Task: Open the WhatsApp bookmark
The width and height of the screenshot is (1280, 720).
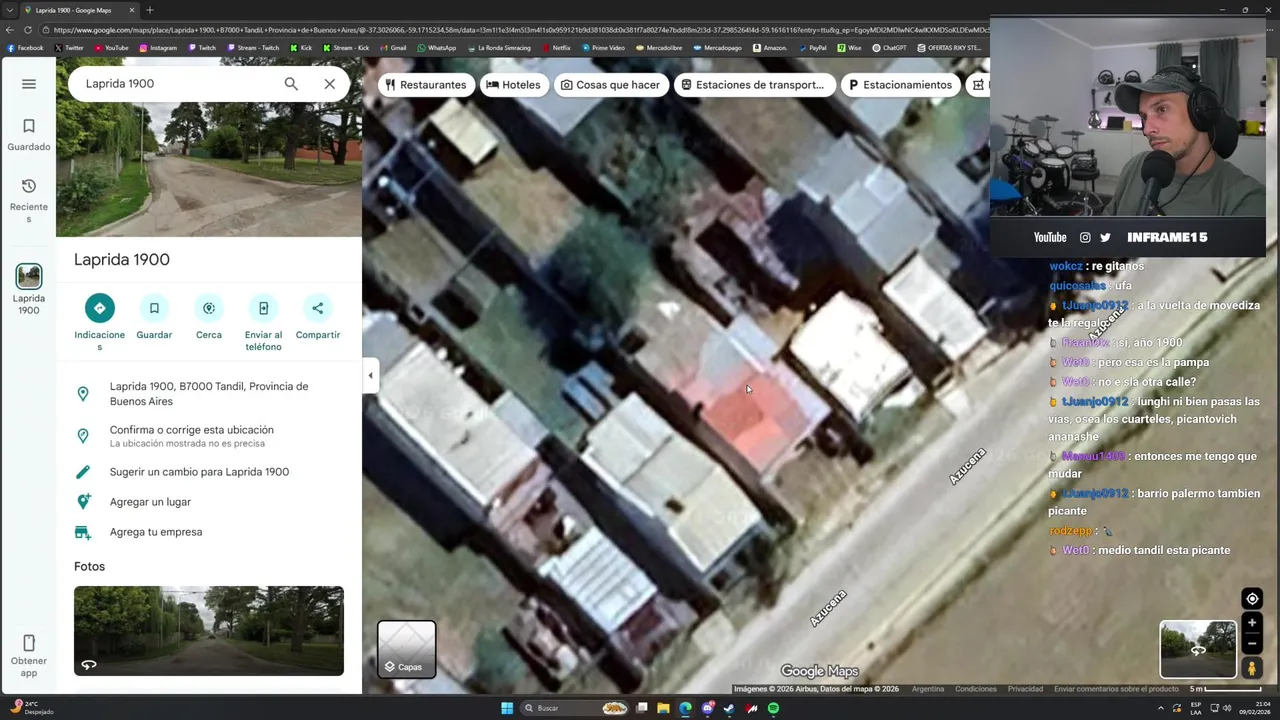Action: click(x=436, y=48)
